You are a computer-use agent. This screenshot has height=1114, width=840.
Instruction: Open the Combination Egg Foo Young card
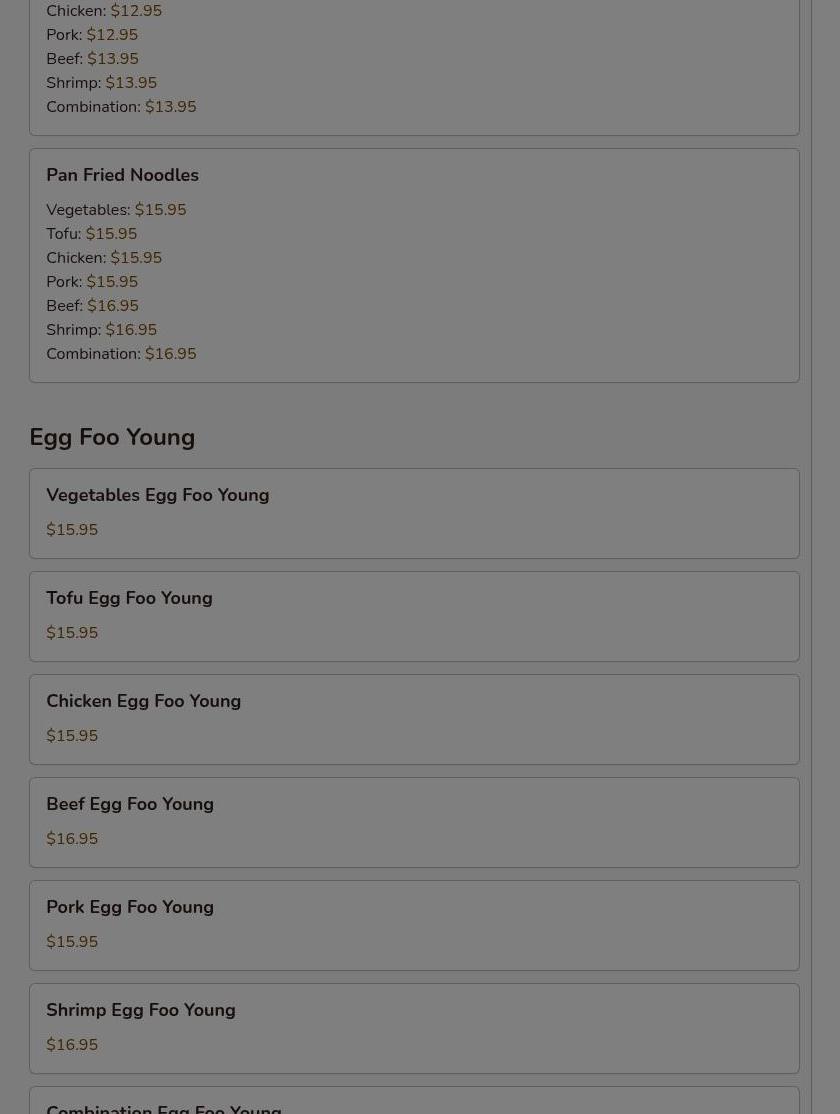tap(414, 1101)
